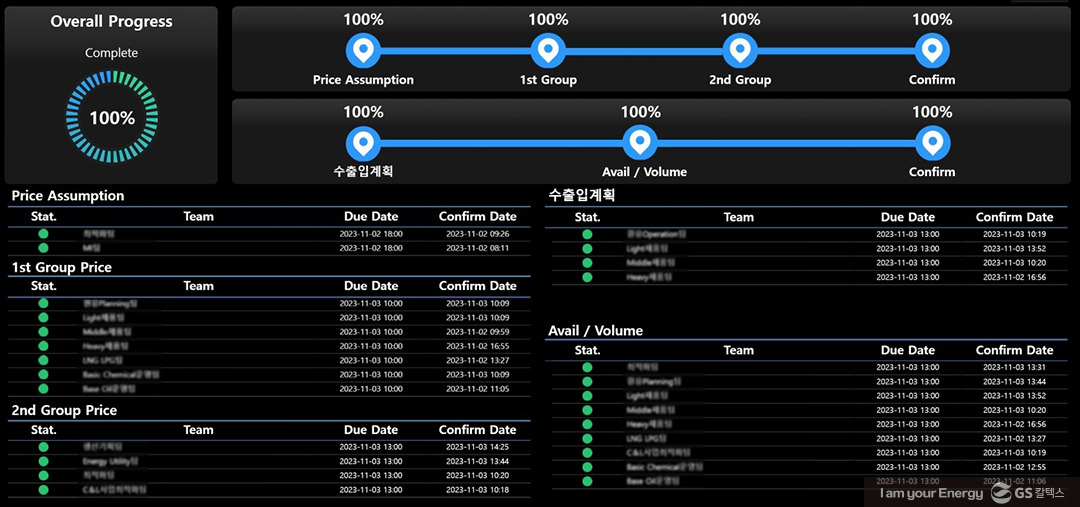Open the Price Assumption section title
This screenshot has height=507, width=1080.
pyautogui.click(x=68, y=196)
